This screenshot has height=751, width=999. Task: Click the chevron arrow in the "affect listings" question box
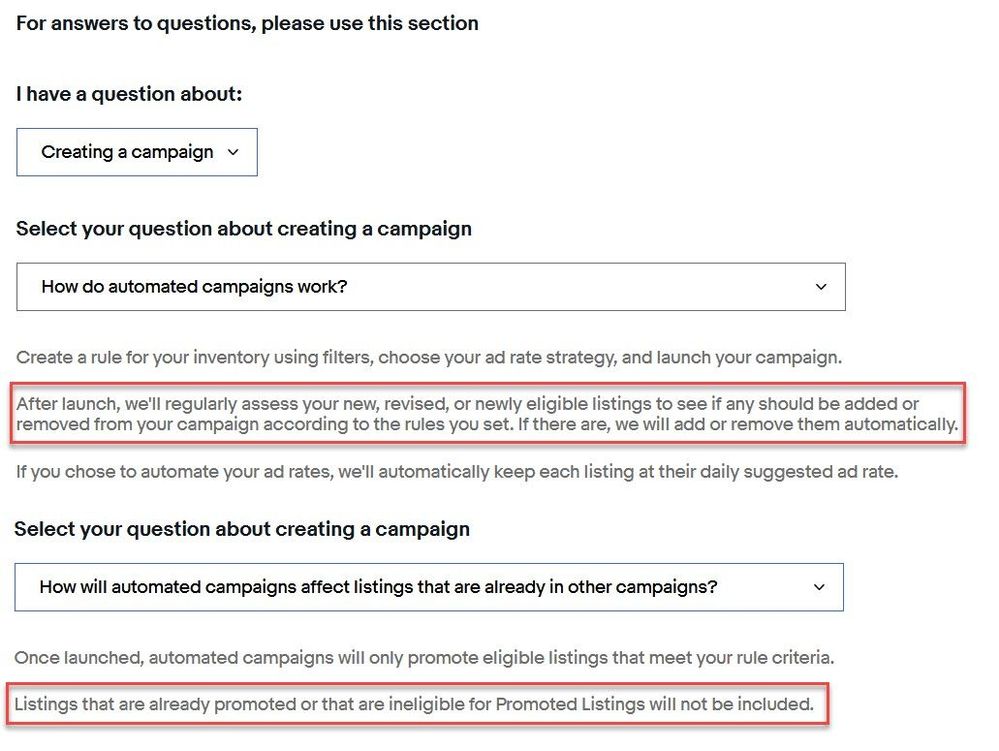819,587
